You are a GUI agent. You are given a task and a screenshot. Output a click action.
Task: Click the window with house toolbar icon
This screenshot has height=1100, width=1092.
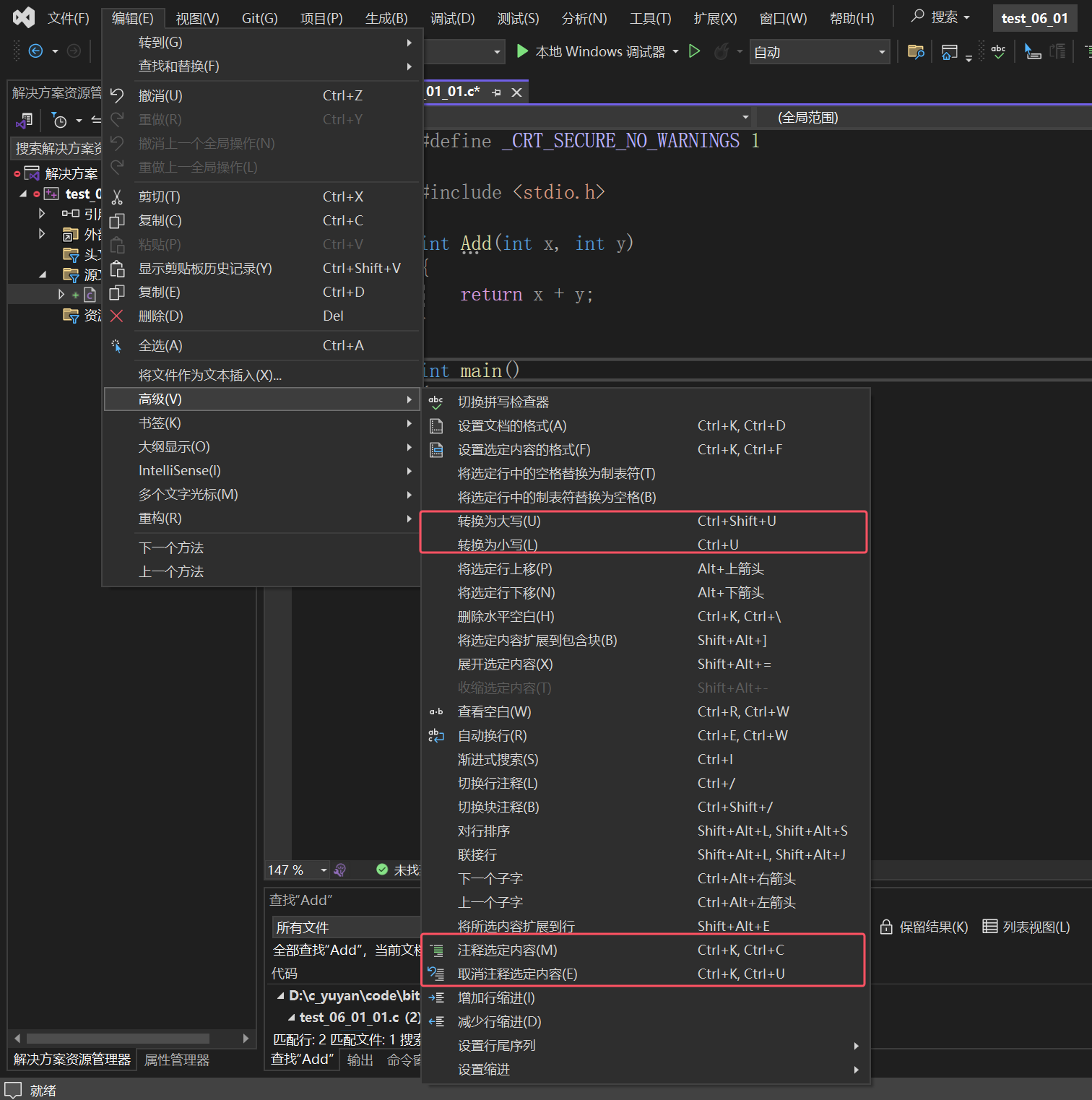(950, 51)
